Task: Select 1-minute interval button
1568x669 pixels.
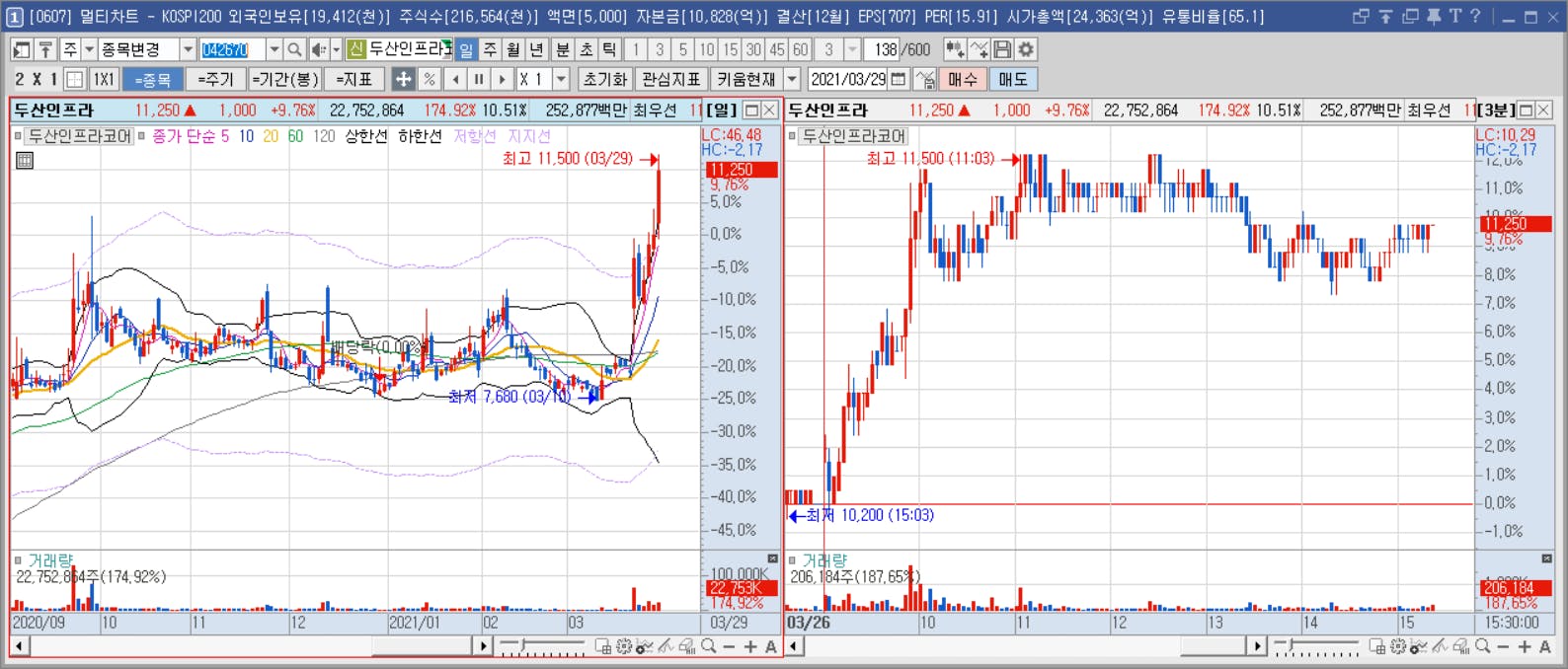Action: click(636, 49)
